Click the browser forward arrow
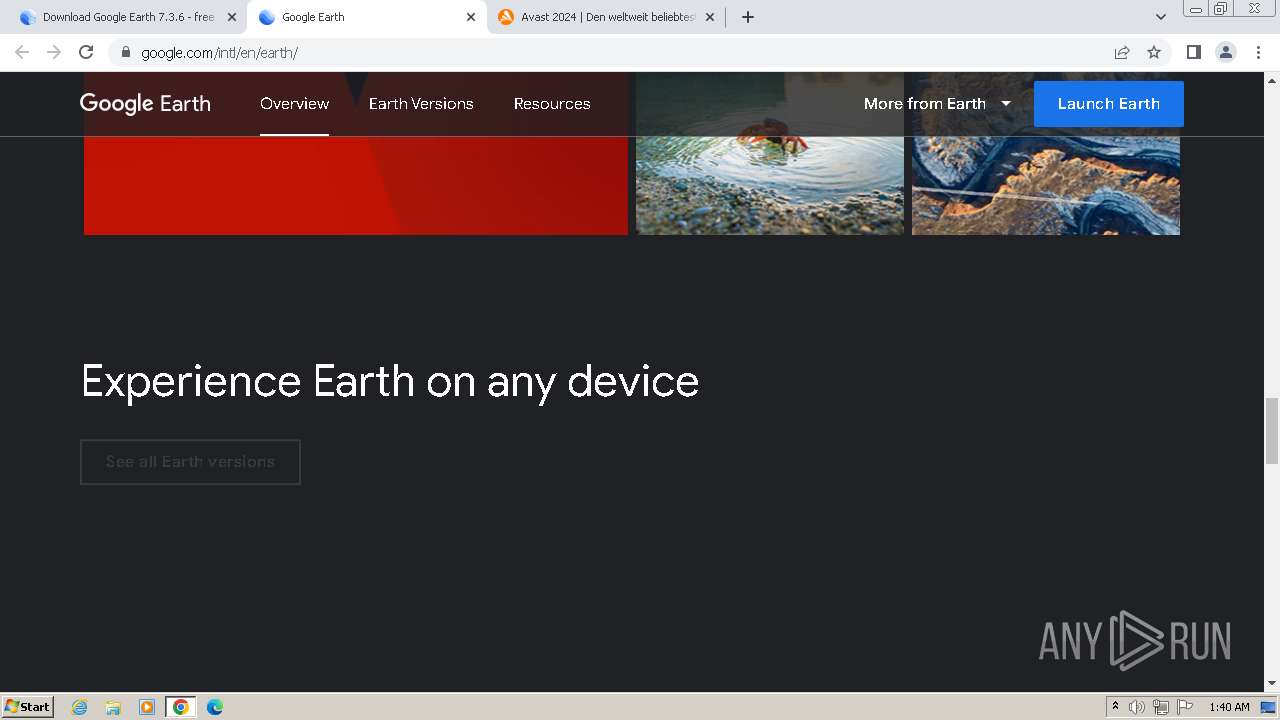 (x=54, y=52)
